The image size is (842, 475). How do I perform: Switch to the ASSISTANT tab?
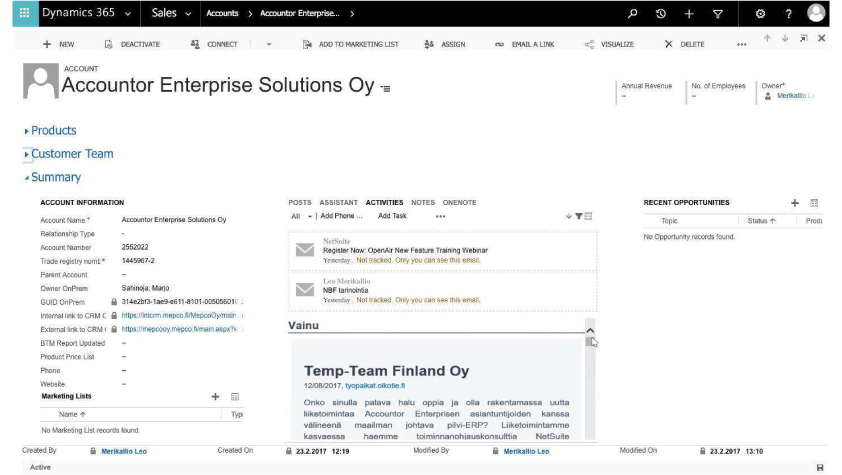pyautogui.click(x=338, y=202)
